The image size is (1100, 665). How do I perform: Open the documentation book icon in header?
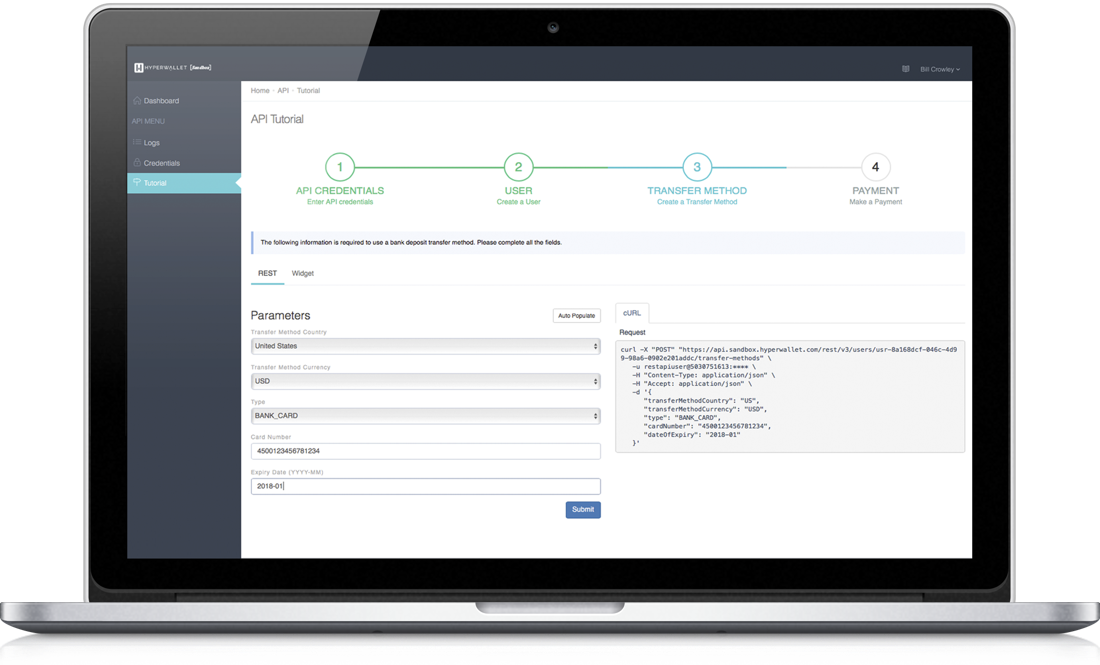[906, 69]
